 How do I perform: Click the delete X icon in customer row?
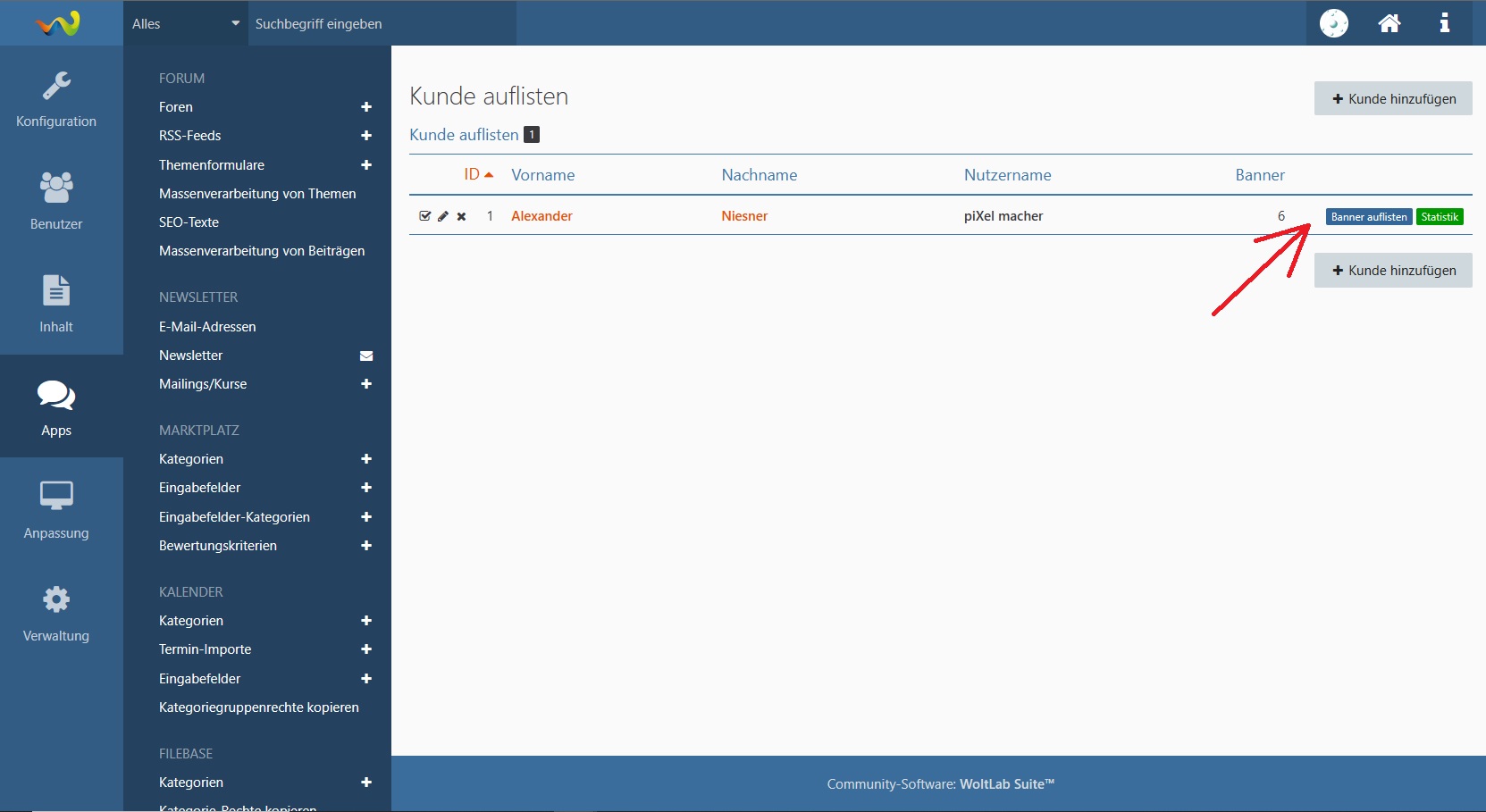461,216
